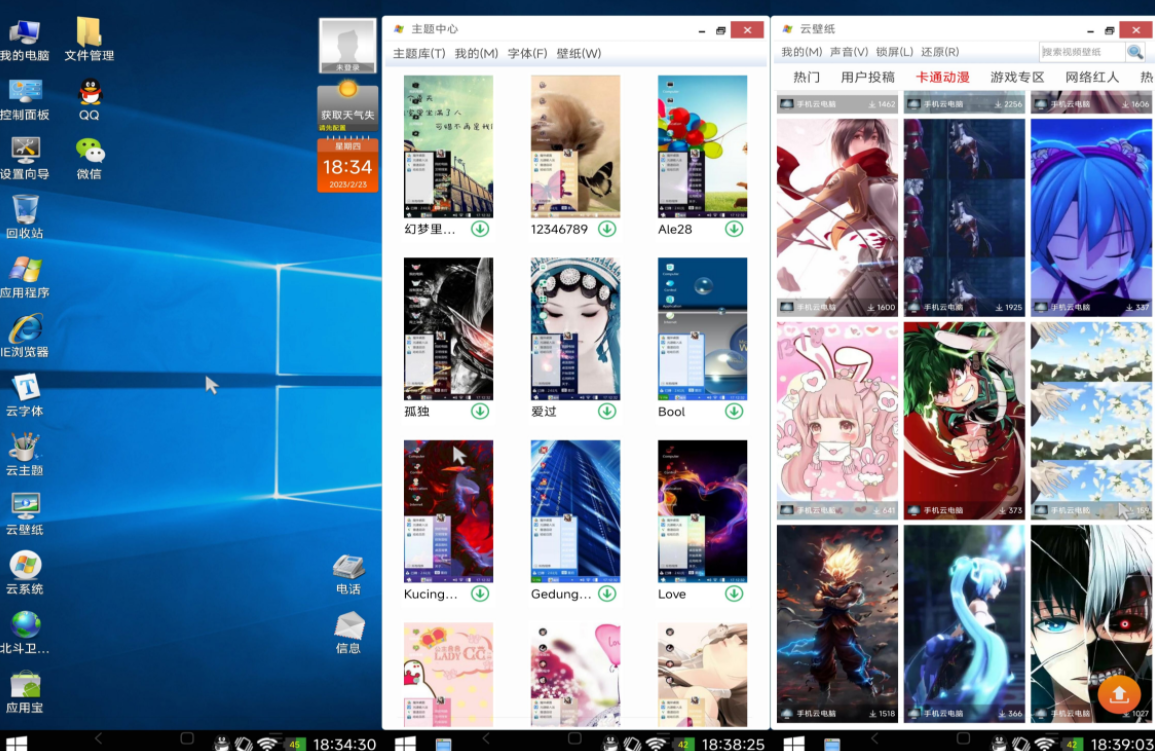
Task: Open 还原(R) menu in 云壁纸
Action: (x=940, y=52)
